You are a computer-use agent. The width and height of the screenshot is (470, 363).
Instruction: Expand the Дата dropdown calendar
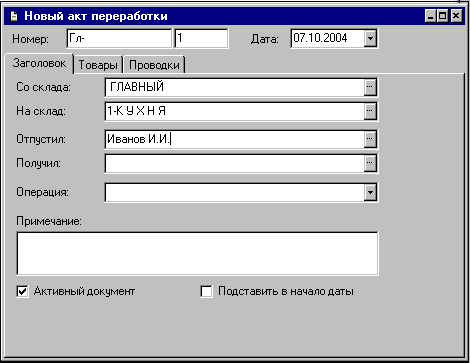point(370,38)
